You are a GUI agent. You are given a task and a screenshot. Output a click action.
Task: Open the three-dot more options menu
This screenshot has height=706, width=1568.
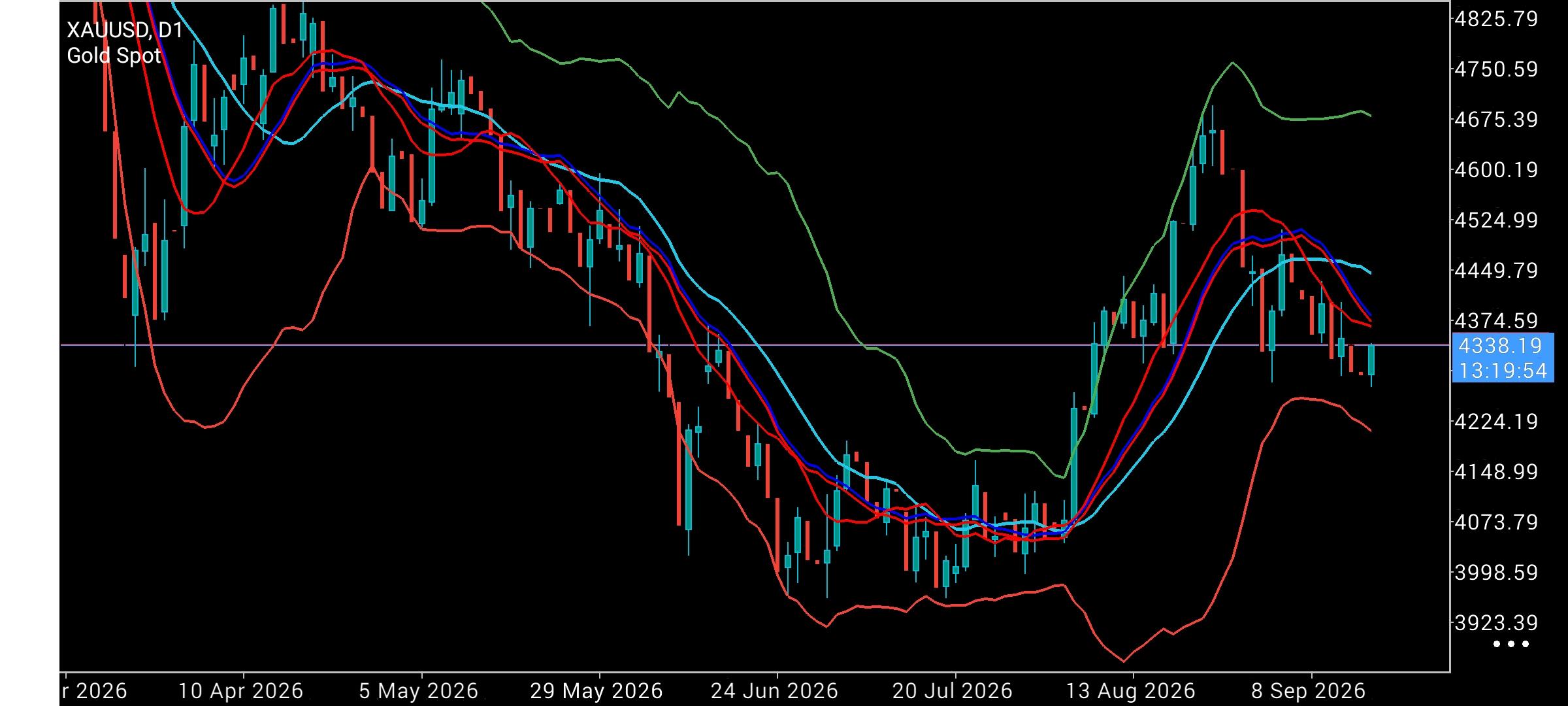coord(1511,644)
